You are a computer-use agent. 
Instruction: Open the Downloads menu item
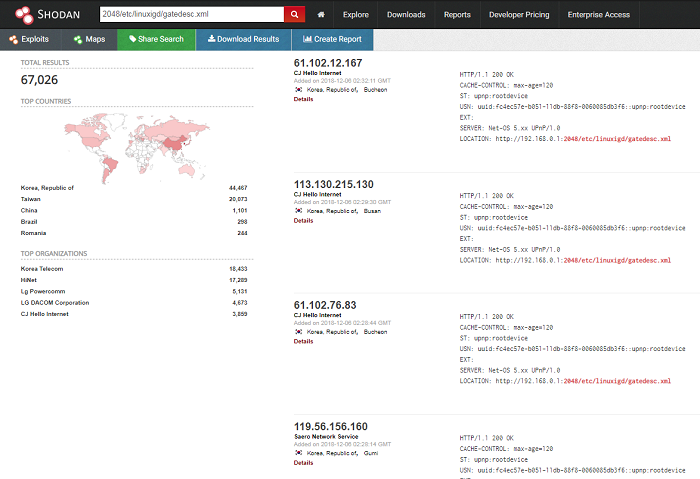pos(406,15)
